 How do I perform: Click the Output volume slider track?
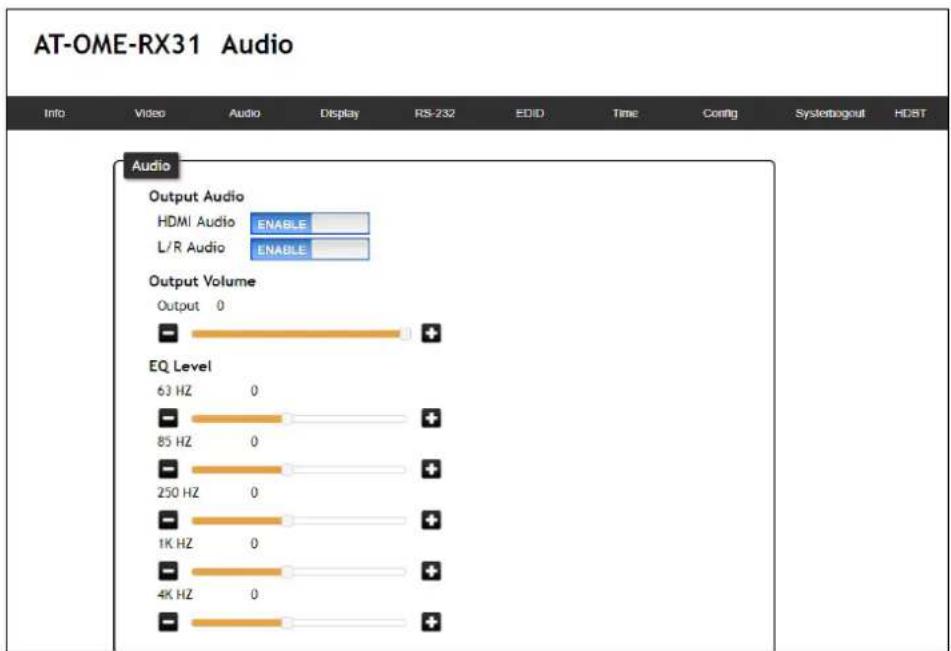(x=301, y=333)
